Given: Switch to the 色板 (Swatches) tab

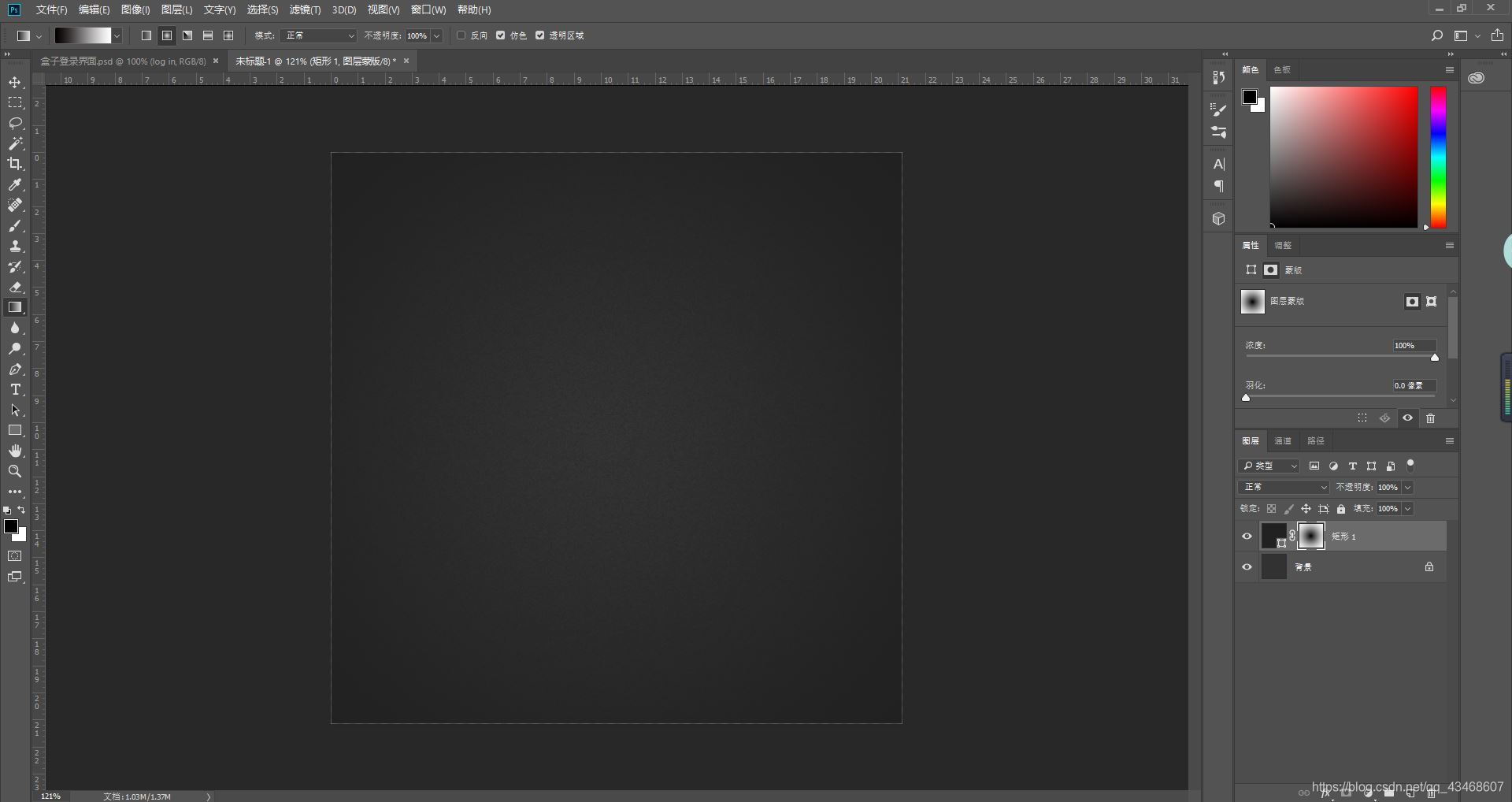Looking at the screenshot, I should pyautogui.click(x=1282, y=70).
